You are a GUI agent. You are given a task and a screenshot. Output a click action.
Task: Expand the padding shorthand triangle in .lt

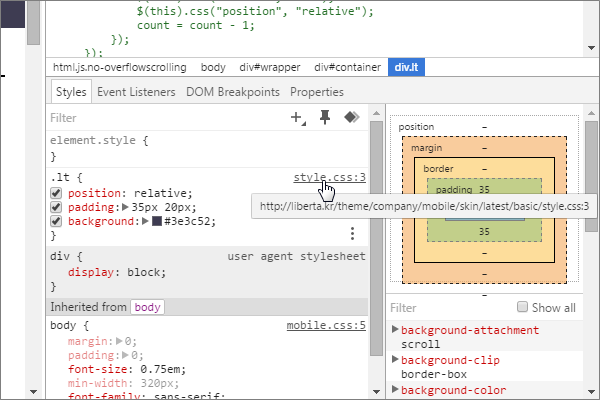[125, 207]
